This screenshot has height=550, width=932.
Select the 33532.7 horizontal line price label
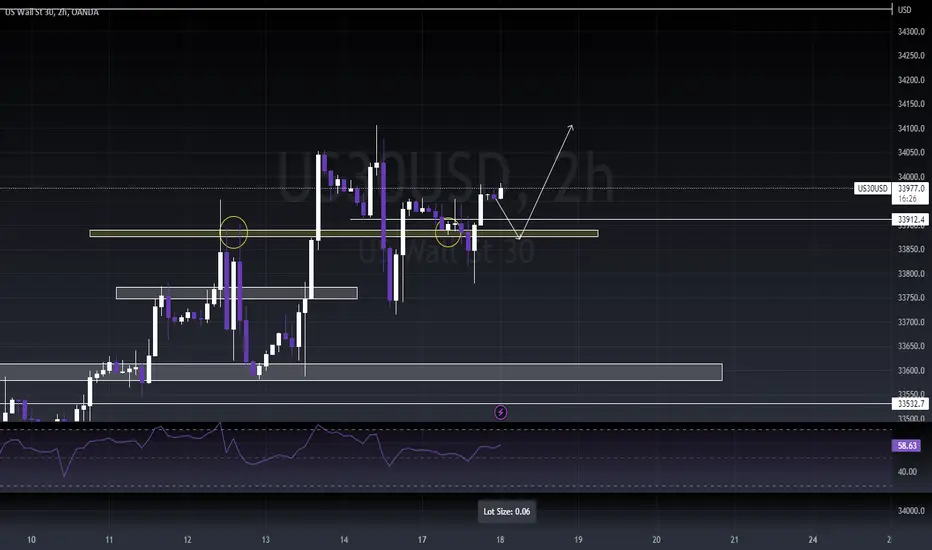[x=911, y=404]
